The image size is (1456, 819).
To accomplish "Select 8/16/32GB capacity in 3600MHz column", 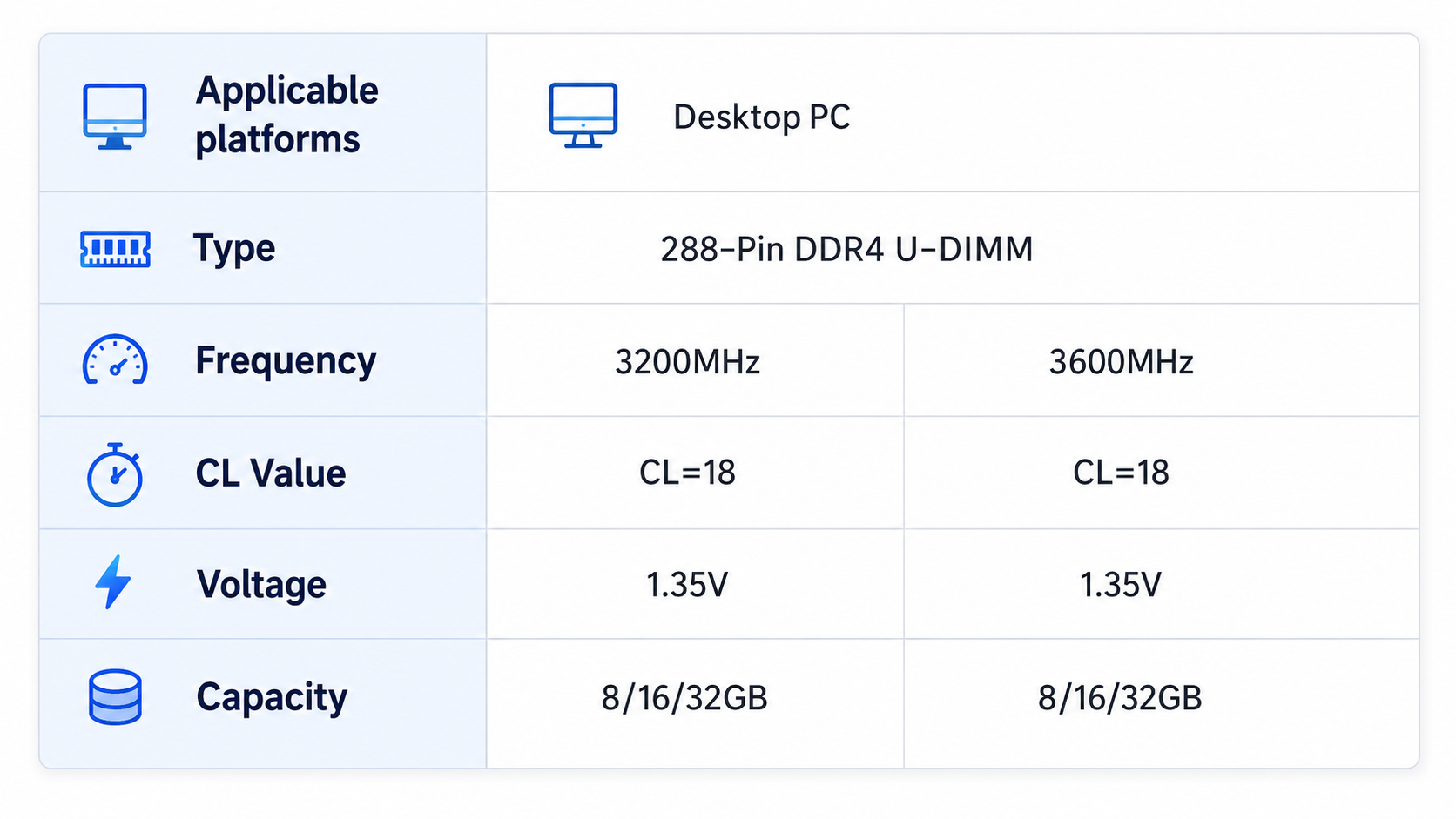I will pyautogui.click(x=1120, y=698).
